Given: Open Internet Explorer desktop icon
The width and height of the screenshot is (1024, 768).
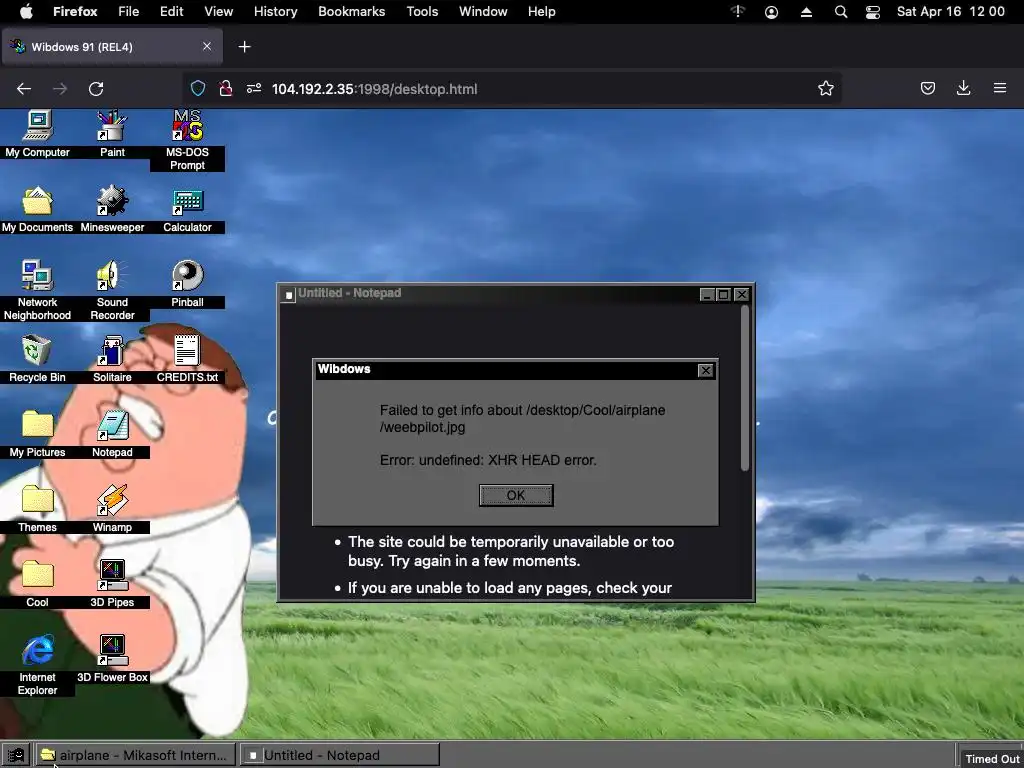Looking at the screenshot, I should coord(37,665).
